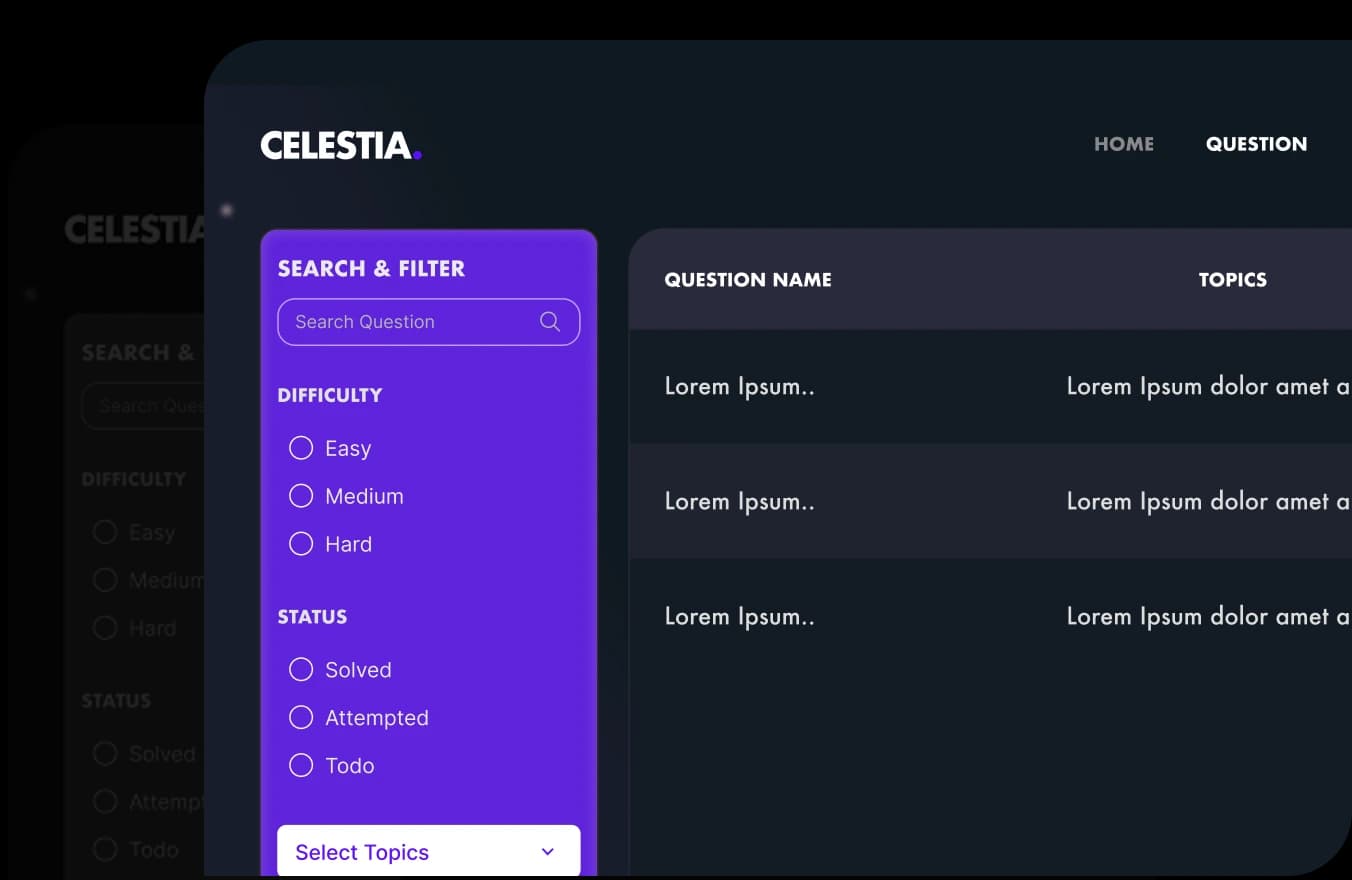1352x880 pixels.
Task: Open the third Lorem Ipsum question row
Action: pos(739,617)
